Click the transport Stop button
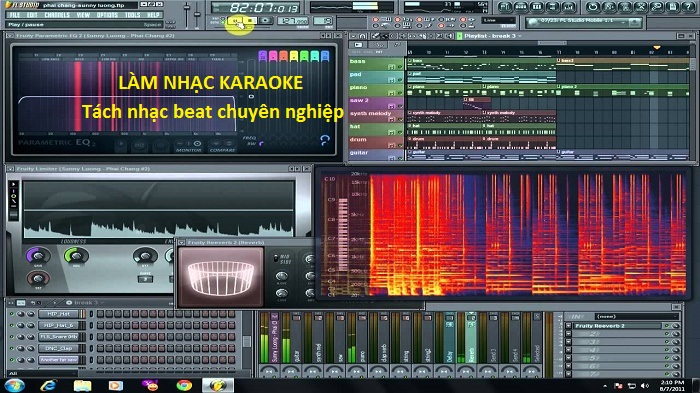 [x=251, y=21]
